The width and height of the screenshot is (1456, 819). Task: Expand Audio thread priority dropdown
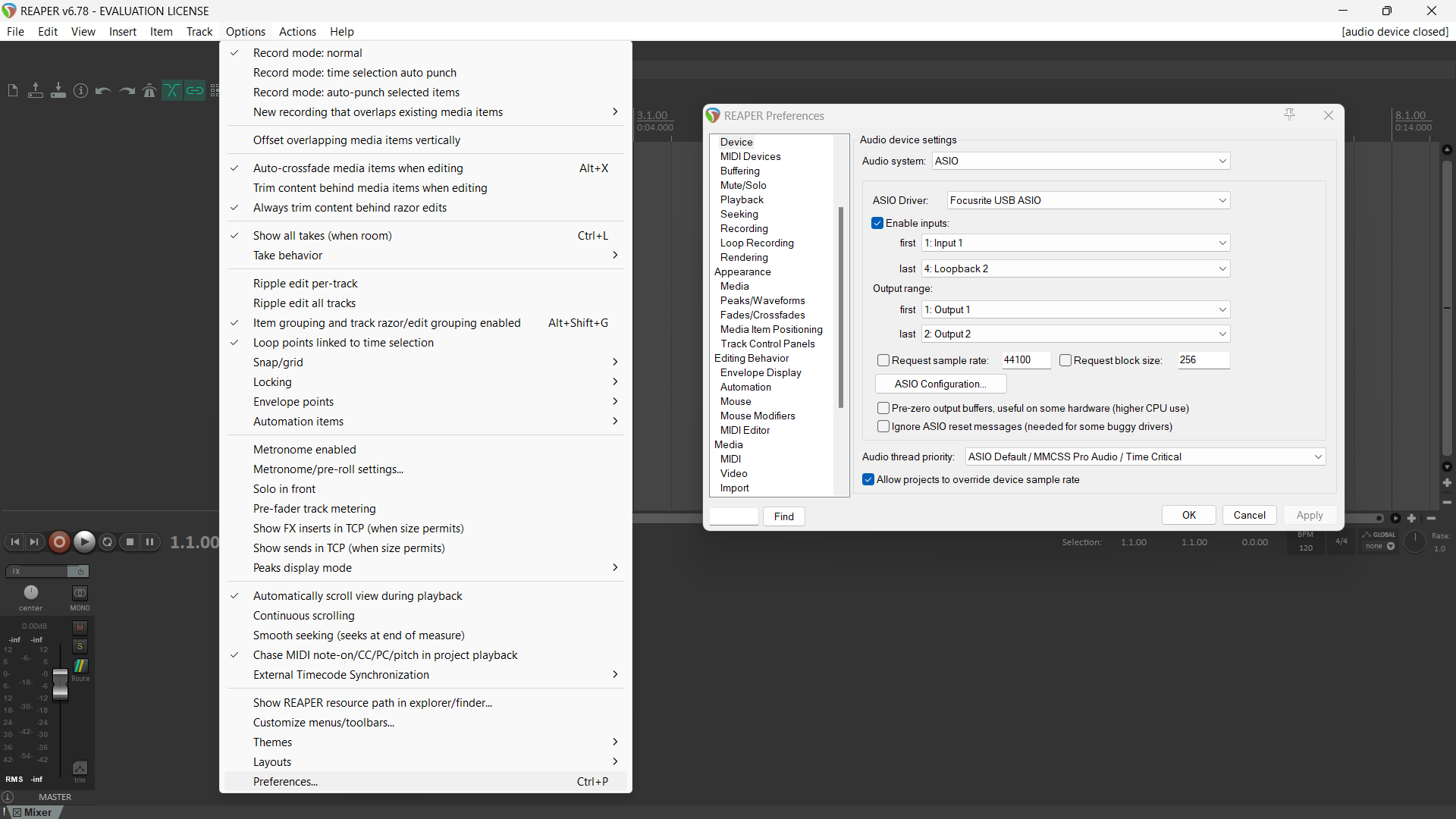coord(1145,457)
